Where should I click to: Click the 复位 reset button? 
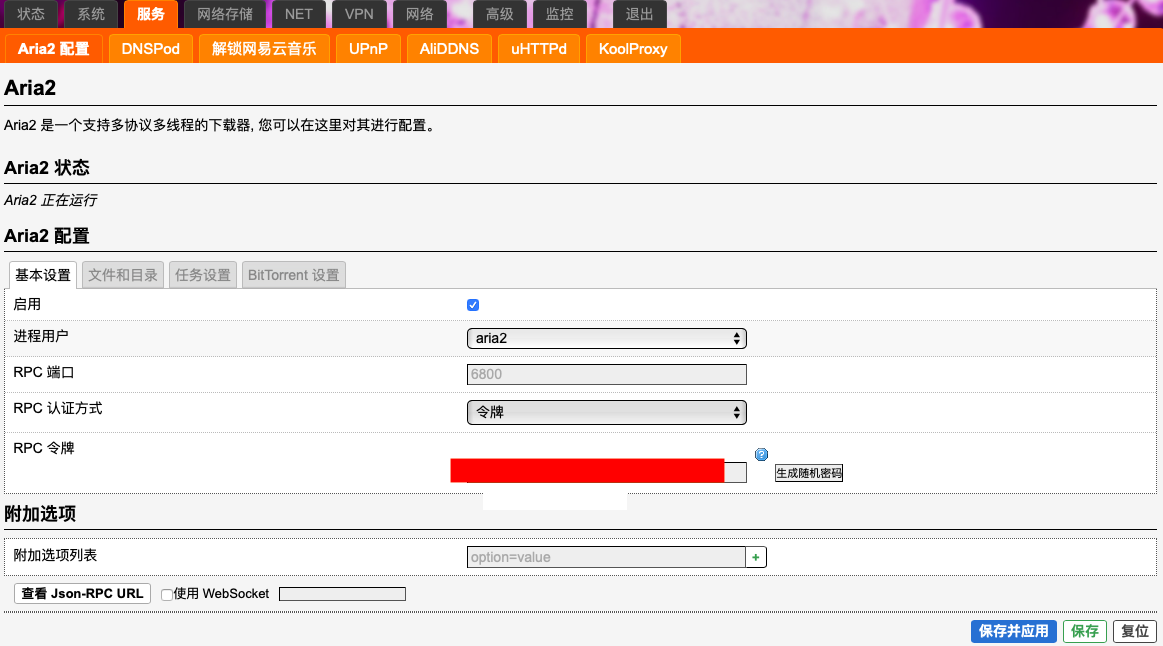click(1135, 631)
